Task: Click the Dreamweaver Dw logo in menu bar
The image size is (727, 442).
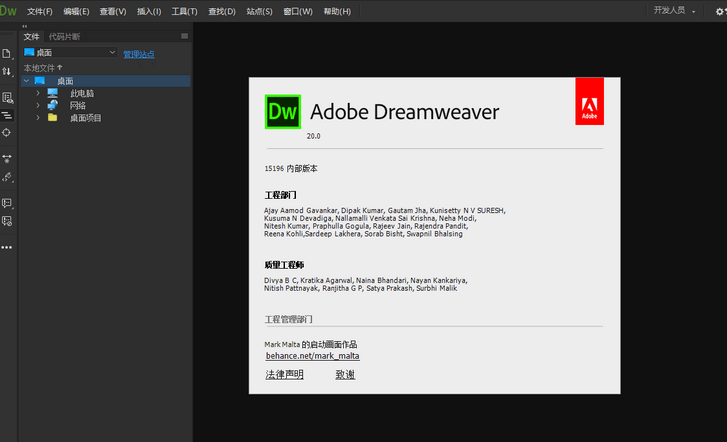Action: [8, 11]
